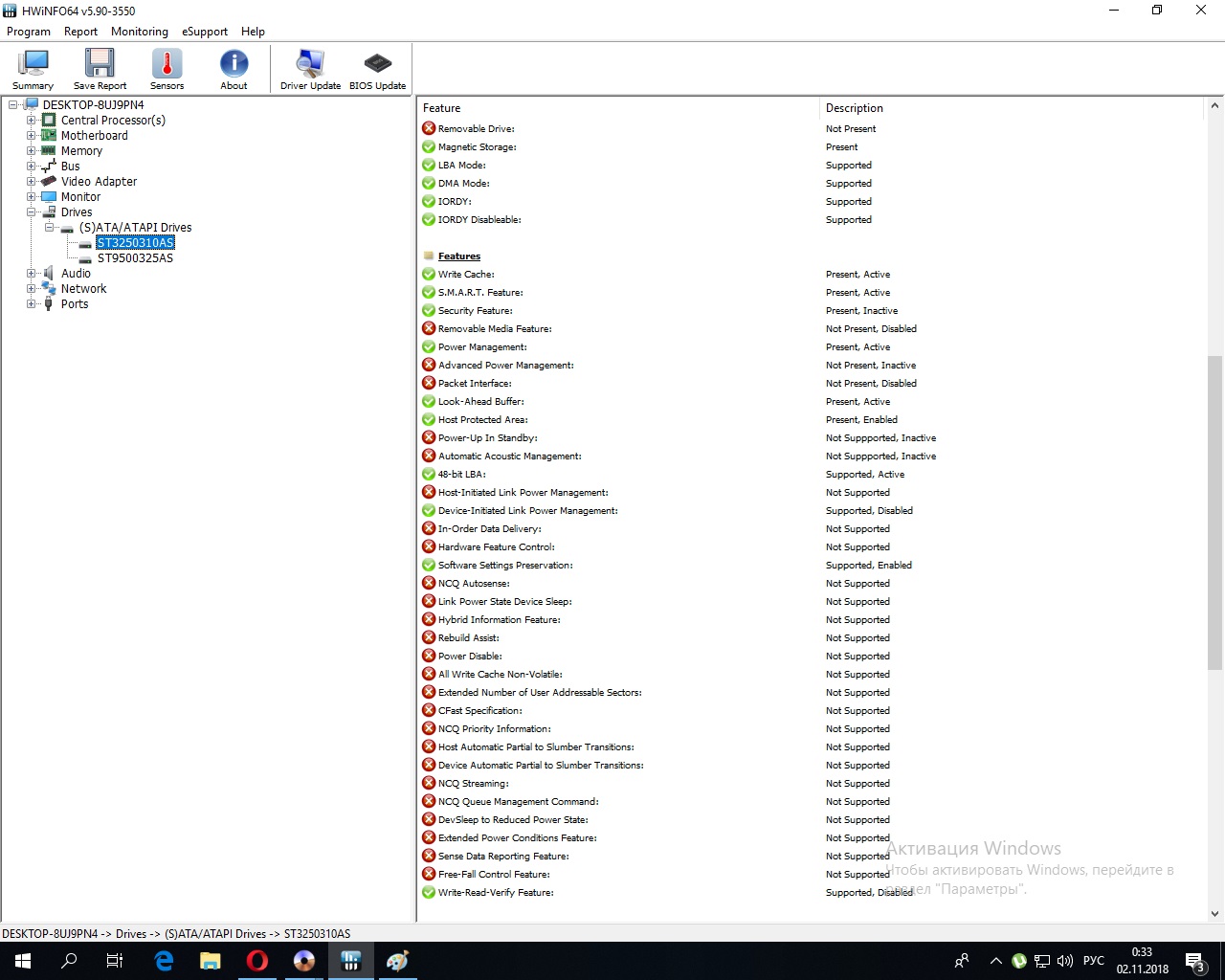The width and height of the screenshot is (1225, 980).
Task: Expand the Monitor branch
Action: pos(32,197)
